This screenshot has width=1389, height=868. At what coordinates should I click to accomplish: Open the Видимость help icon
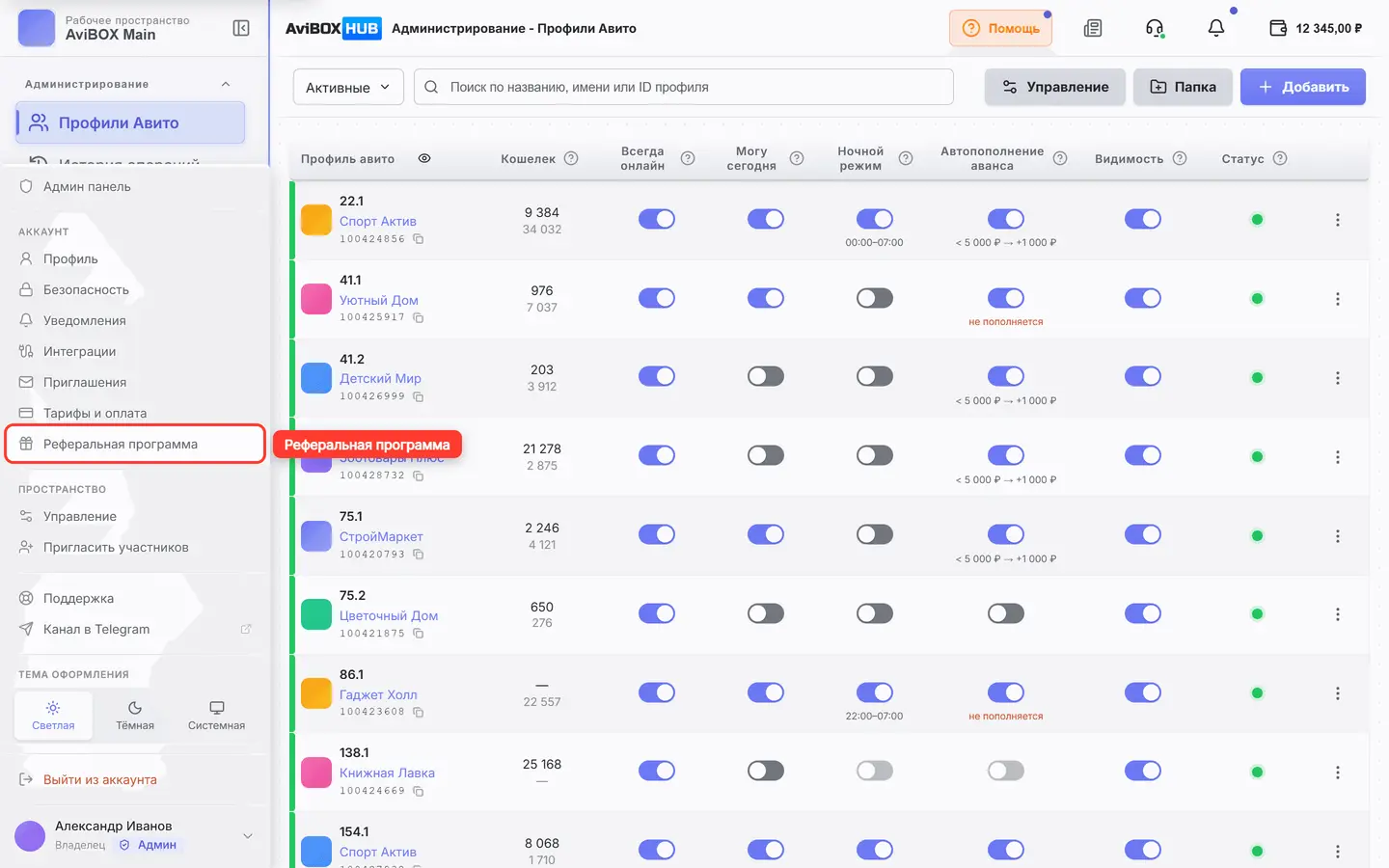click(1180, 158)
